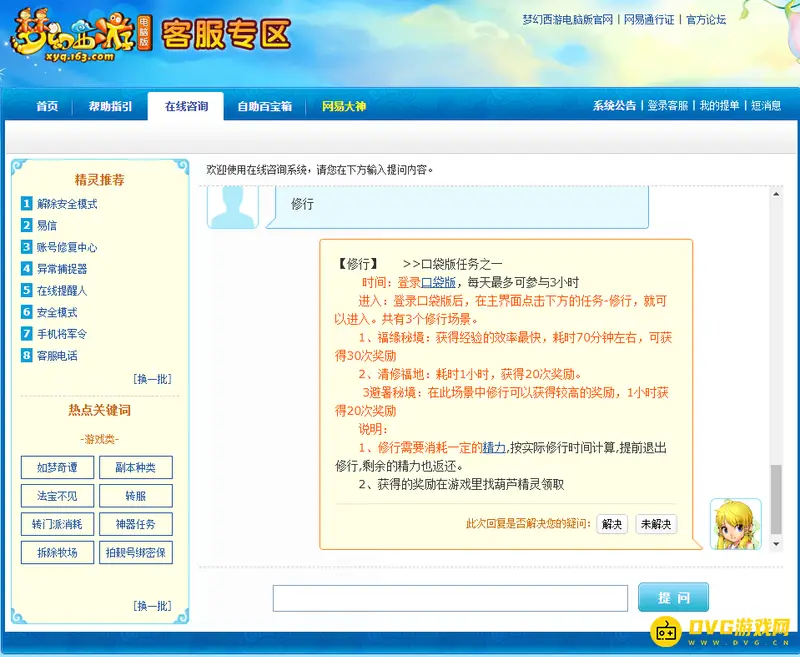Click the 客服电话 recommendation
Viewport: 800px width, 657px height.
[57, 356]
